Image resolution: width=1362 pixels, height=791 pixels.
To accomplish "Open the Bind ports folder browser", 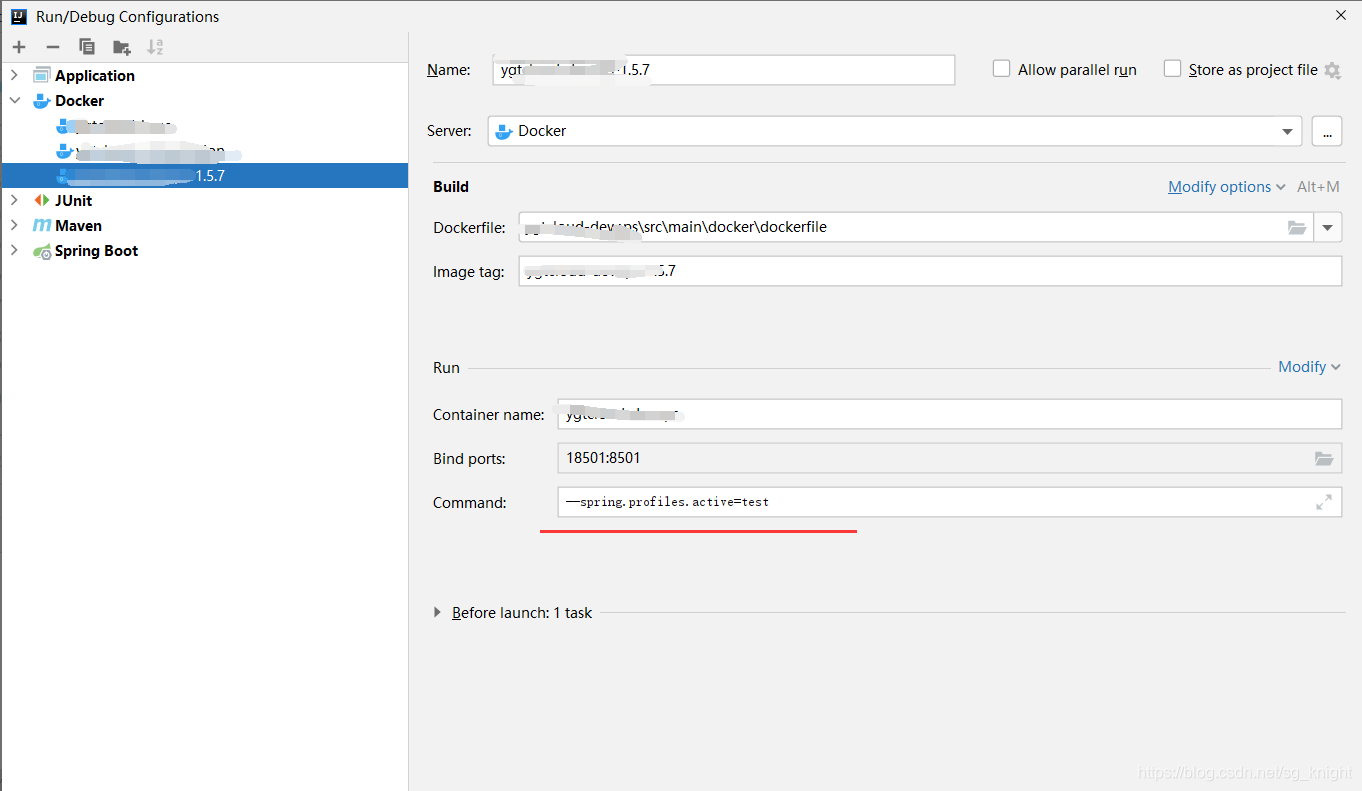I will click(1325, 458).
